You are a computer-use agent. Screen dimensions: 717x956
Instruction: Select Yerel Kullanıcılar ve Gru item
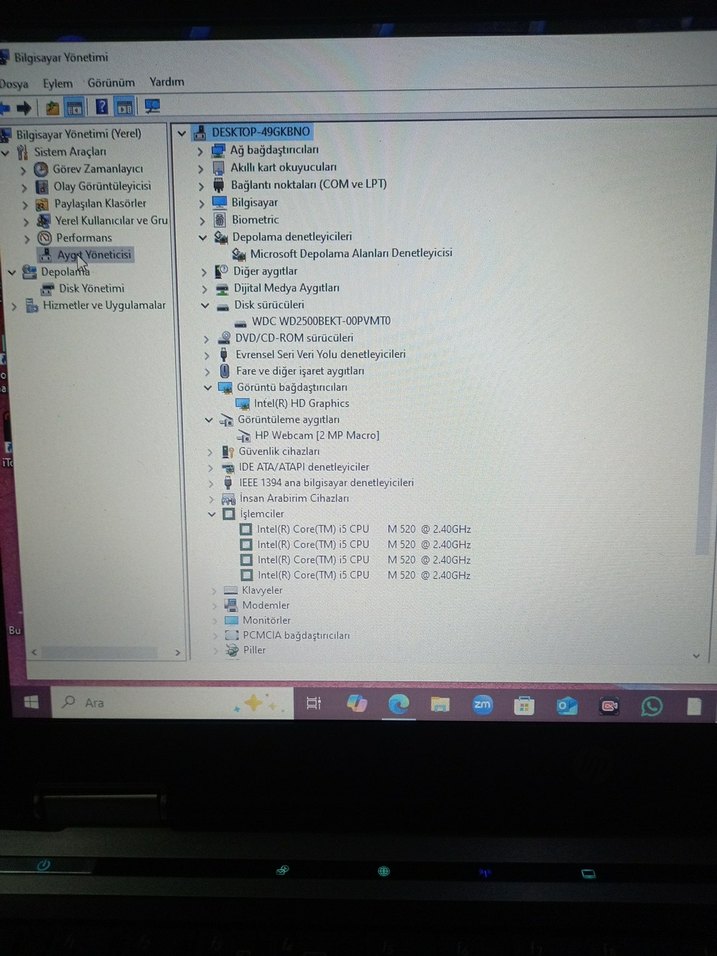(x=111, y=221)
